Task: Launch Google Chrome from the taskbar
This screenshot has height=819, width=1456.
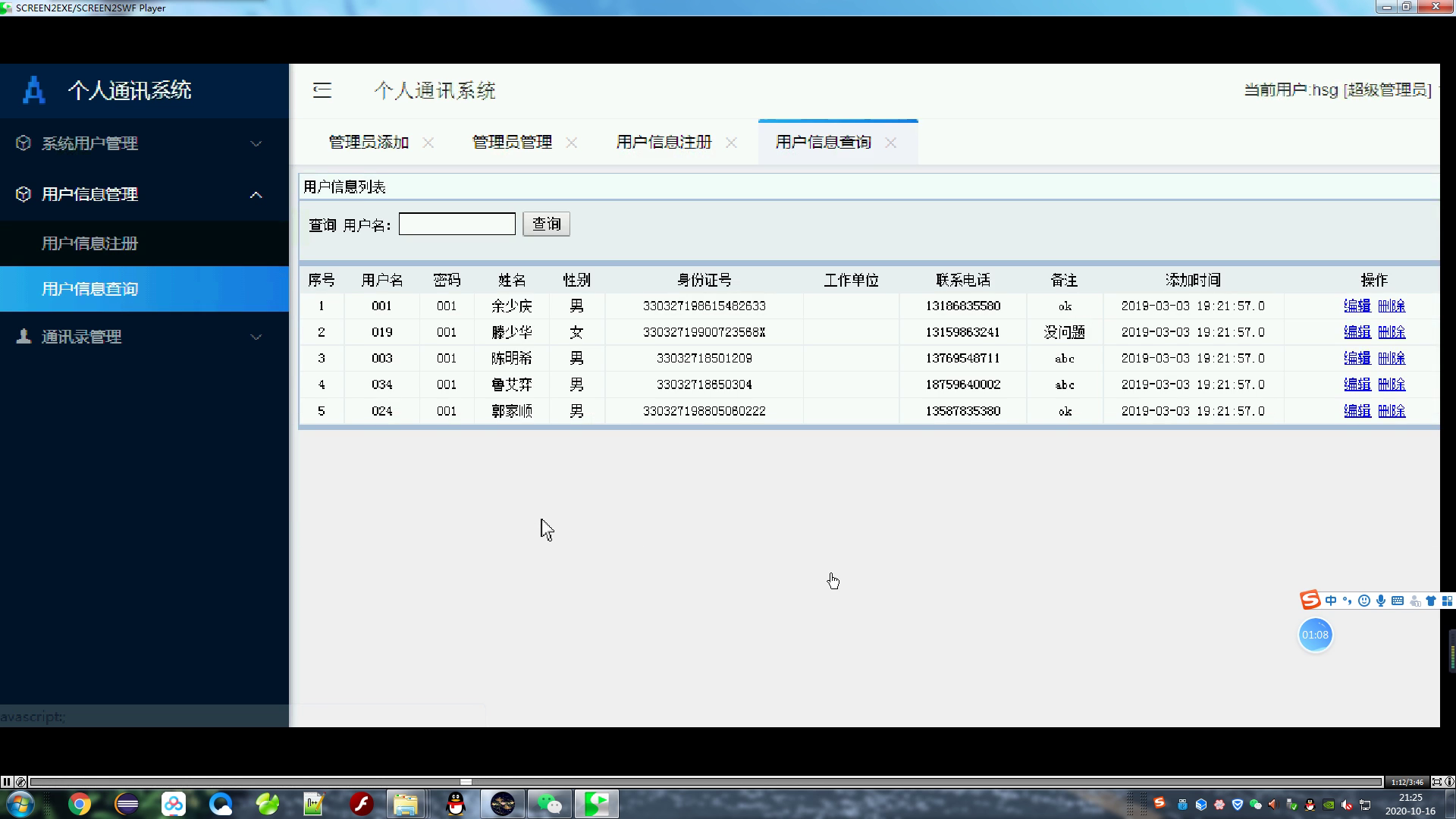Action: click(80, 804)
